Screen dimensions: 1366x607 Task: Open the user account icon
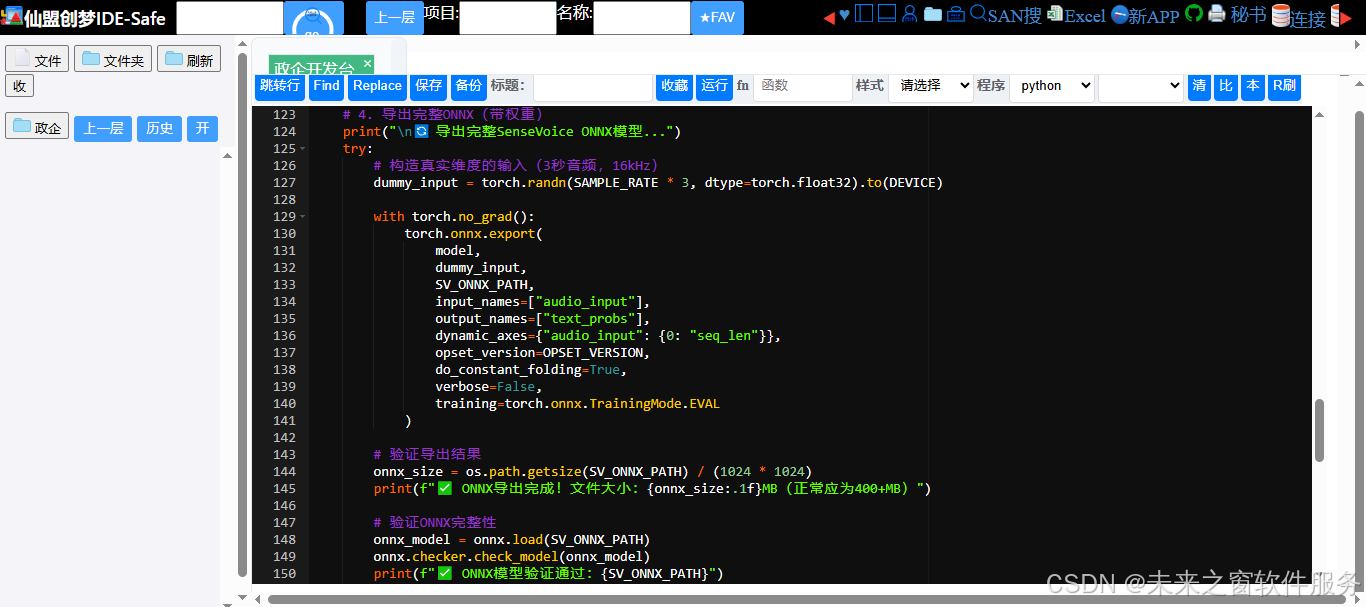909,14
